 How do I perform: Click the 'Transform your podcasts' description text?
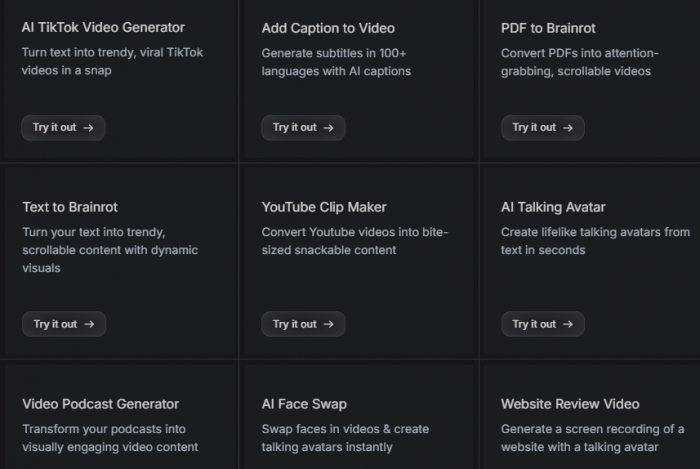110,438
